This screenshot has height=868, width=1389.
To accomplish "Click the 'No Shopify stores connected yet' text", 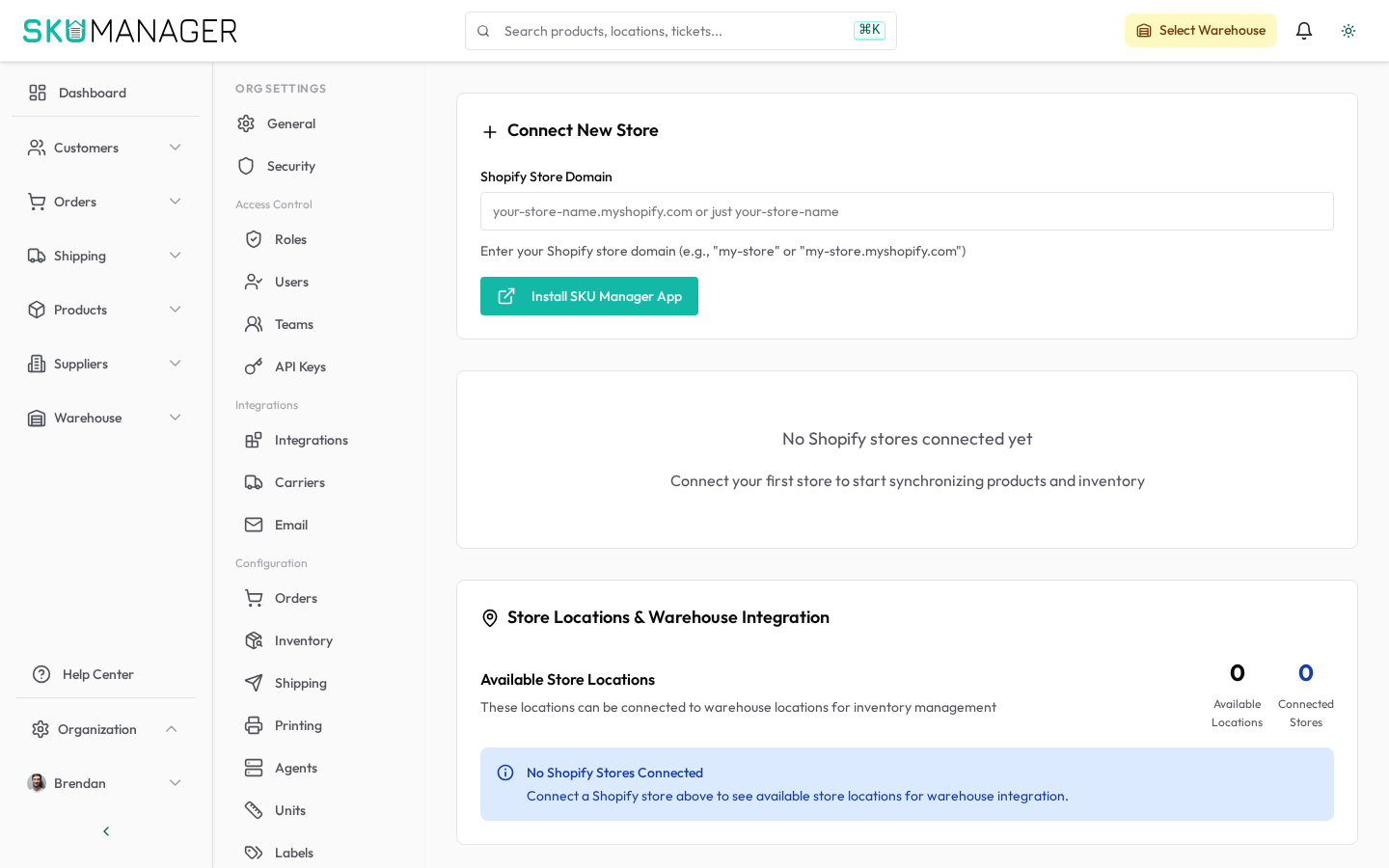I will [907, 439].
